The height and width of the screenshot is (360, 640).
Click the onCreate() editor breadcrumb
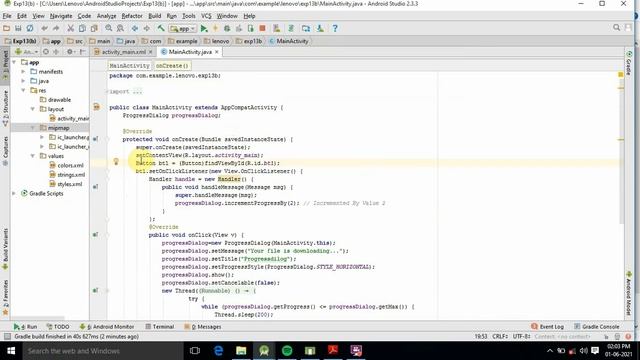click(x=172, y=66)
